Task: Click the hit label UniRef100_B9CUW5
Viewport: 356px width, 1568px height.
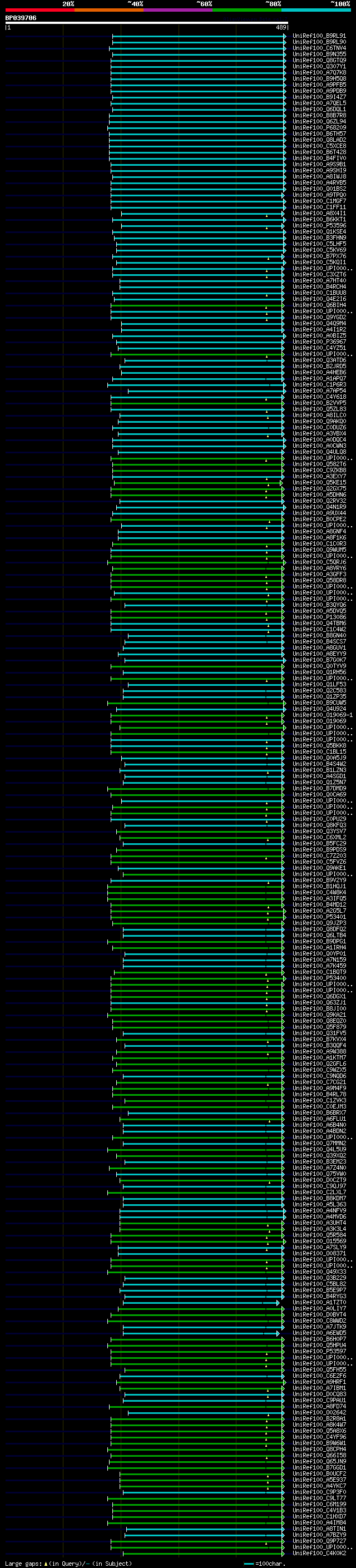Action: point(319,703)
